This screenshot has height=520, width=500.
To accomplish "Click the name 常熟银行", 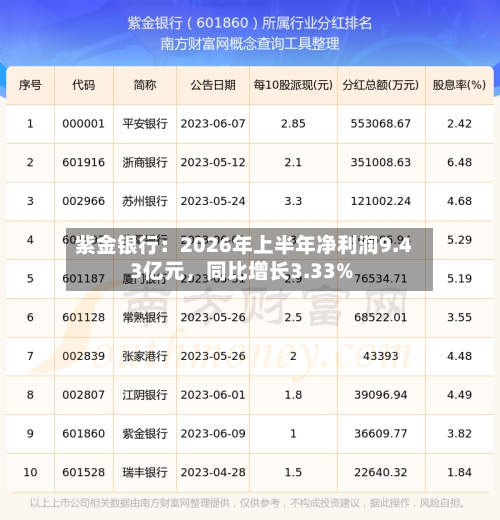I will (x=145, y=317).
